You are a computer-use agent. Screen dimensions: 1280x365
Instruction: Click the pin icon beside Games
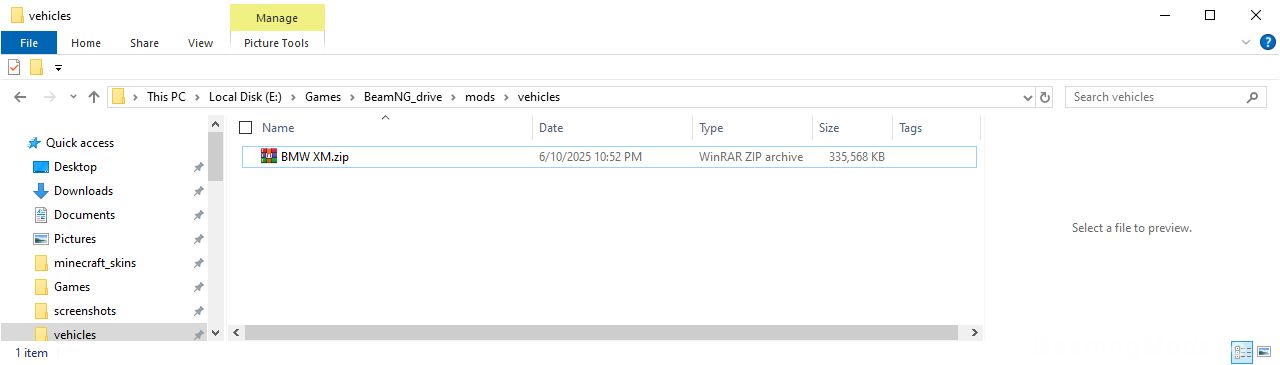[198, 287]
